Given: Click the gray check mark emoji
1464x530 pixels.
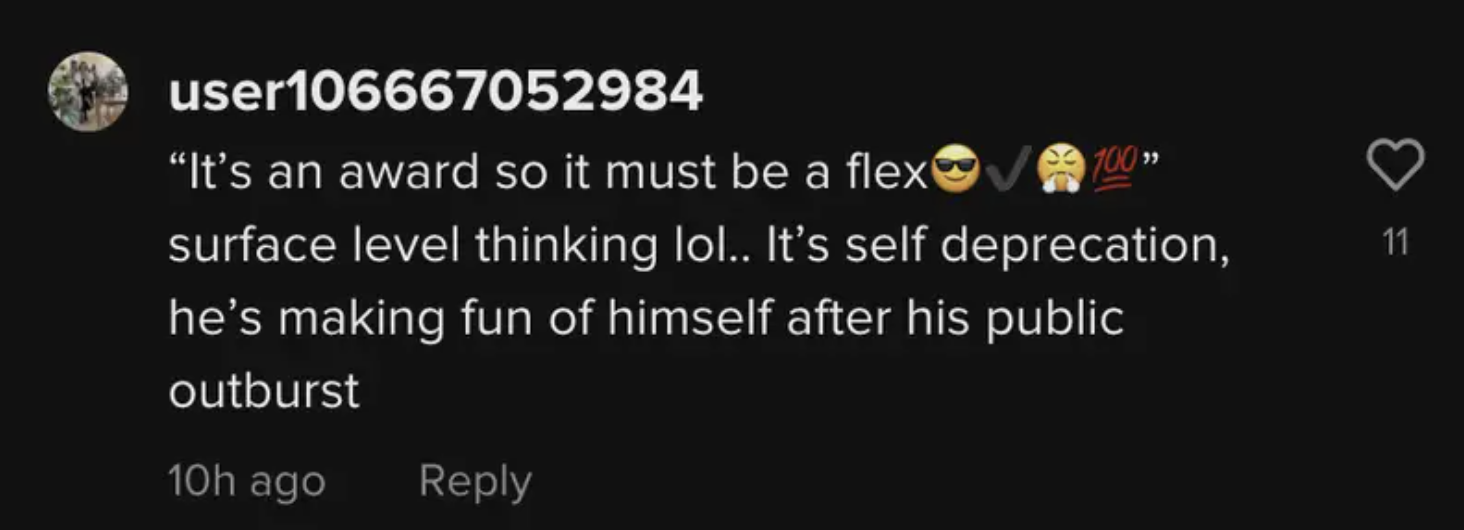Looking at the screenshot, I should point(1008,171).
